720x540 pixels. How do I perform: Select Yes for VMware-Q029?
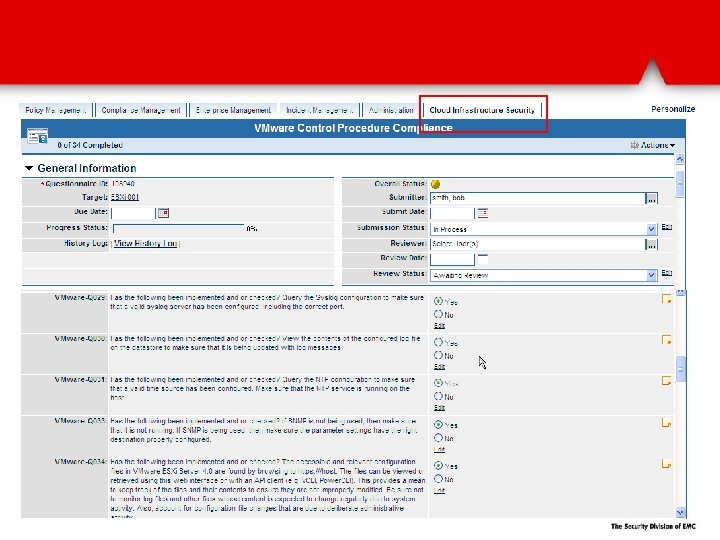[439, 301]
